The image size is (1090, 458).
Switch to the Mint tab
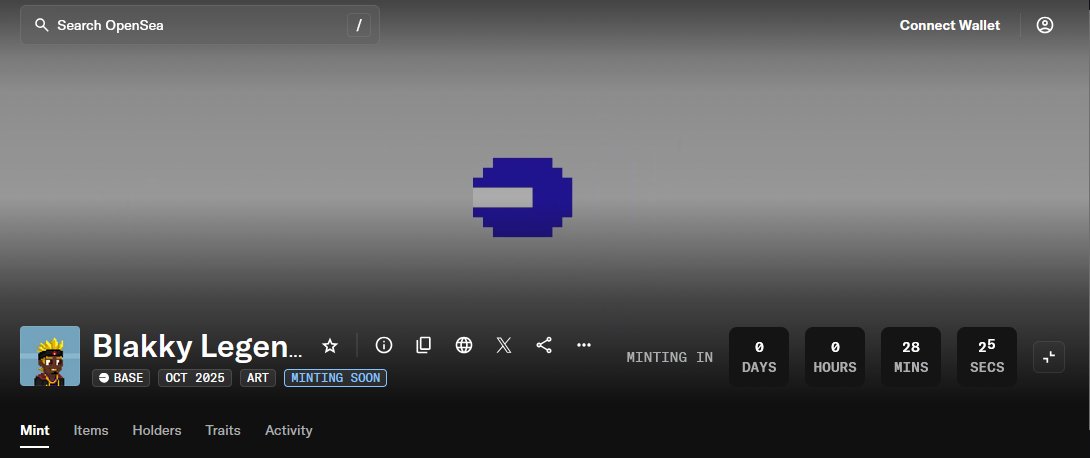click(35, 430)
